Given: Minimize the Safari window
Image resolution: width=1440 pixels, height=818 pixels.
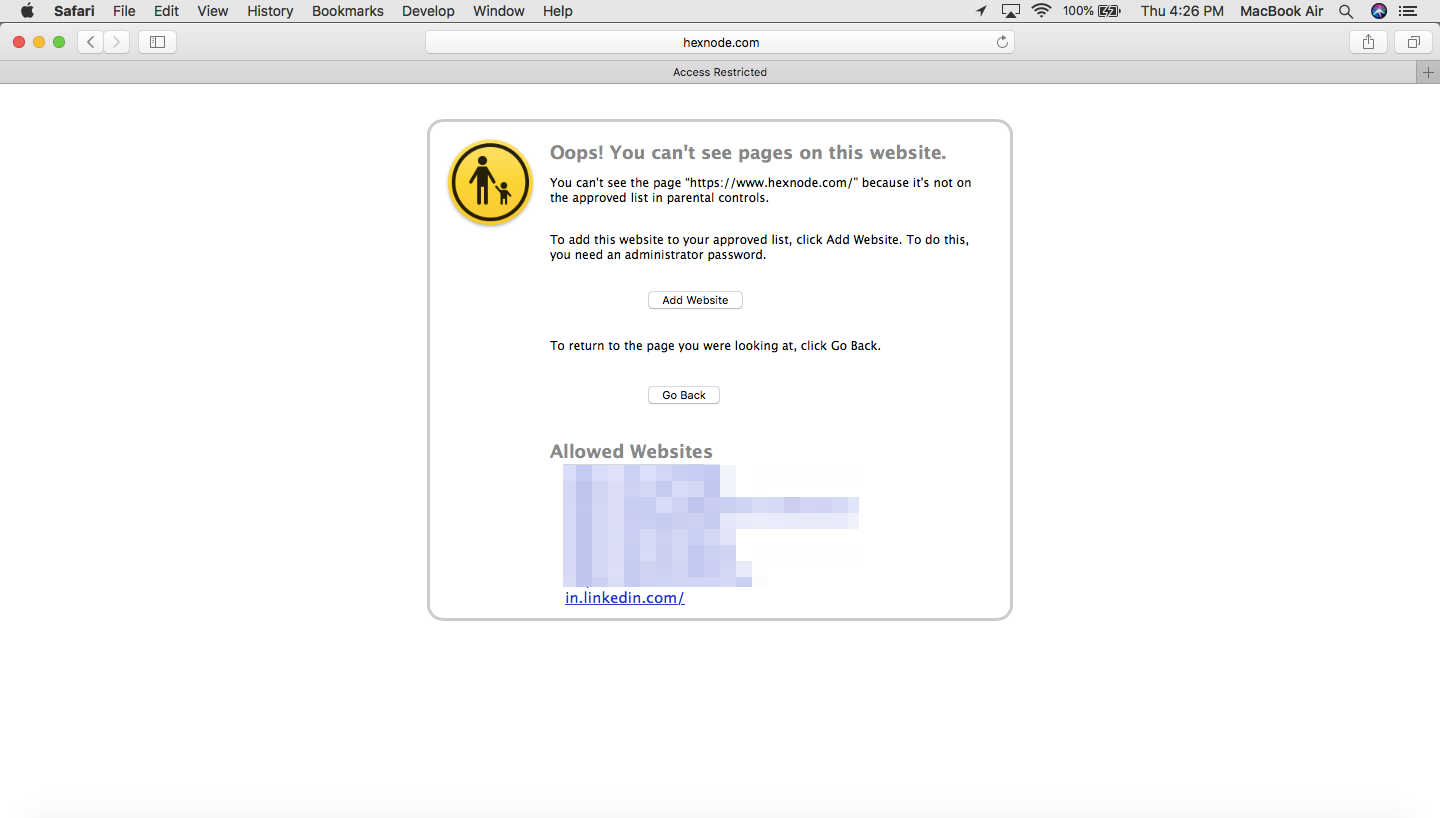Looking at the screenshot, I should (39, 42).
